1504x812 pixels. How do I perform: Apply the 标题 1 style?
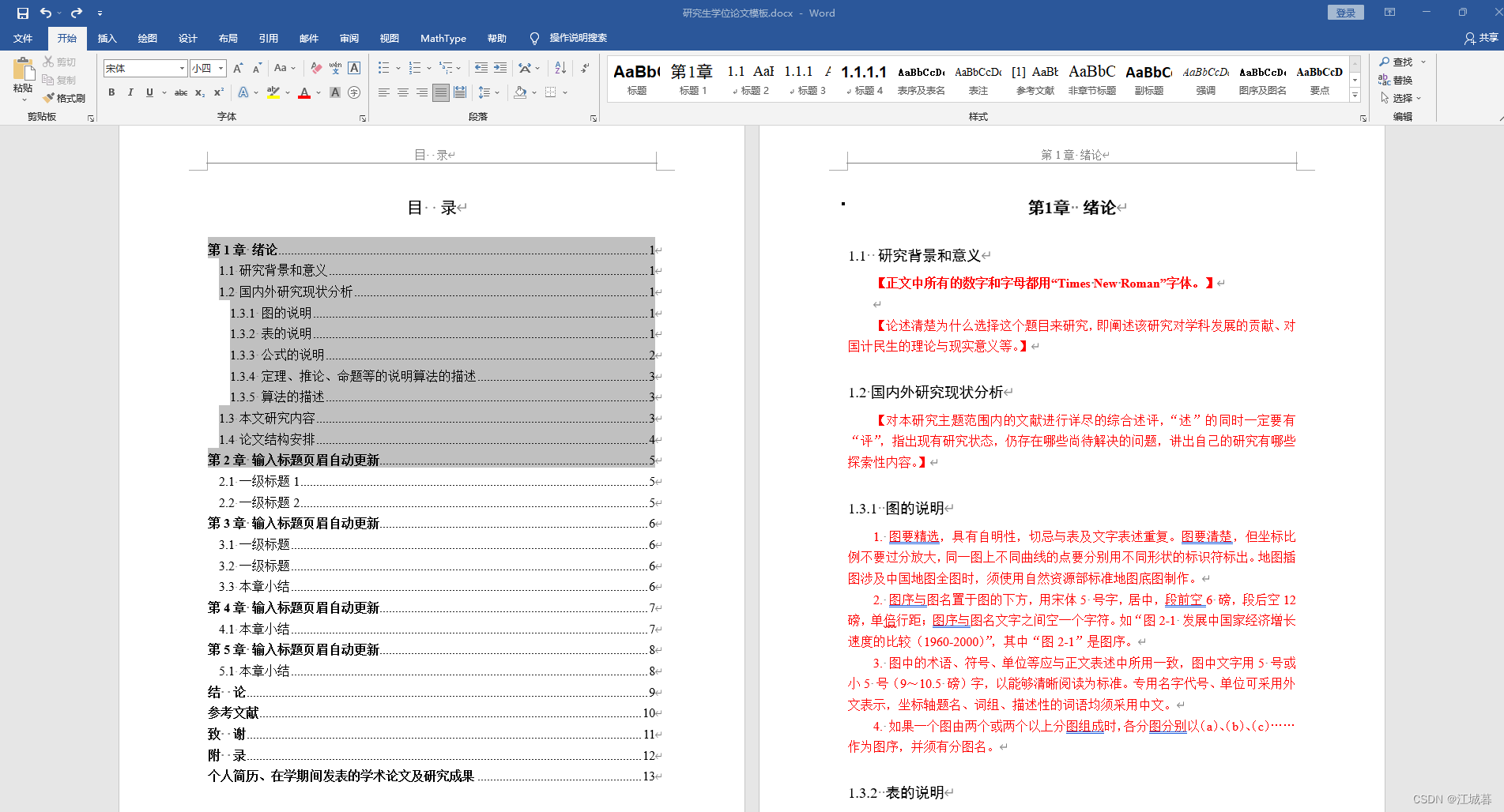pos(693,79)
